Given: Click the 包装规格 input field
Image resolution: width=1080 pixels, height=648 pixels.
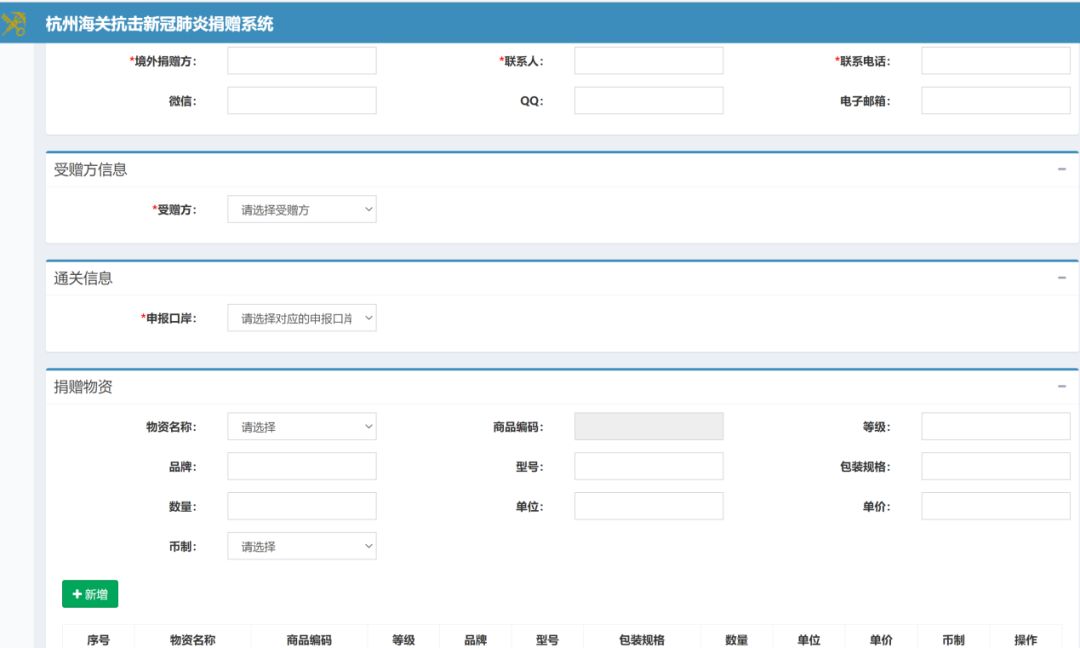Looking at the screenshot, I should pyautogui.click(x=995, y=467).
